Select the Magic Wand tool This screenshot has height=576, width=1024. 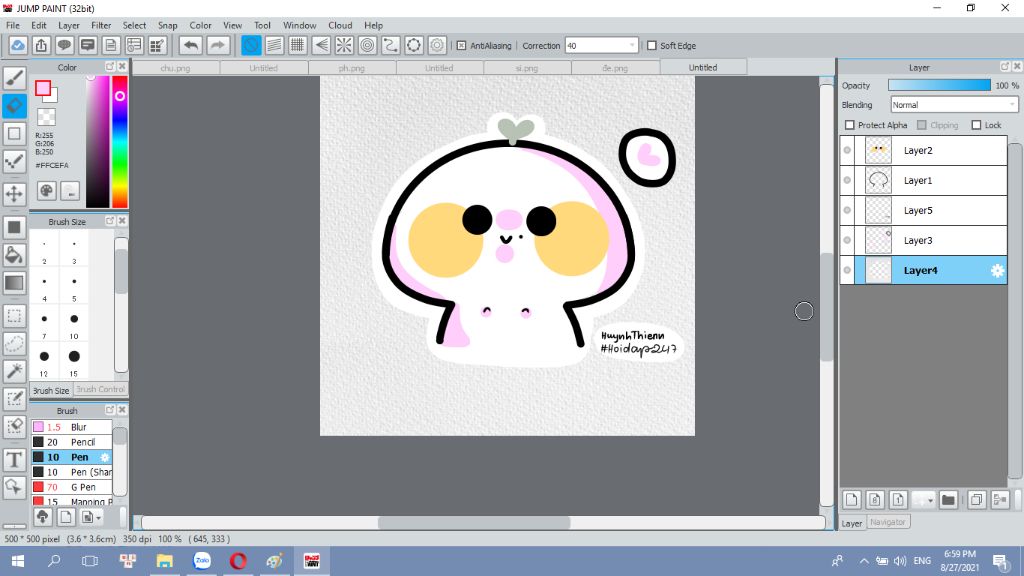pos(14,371)
